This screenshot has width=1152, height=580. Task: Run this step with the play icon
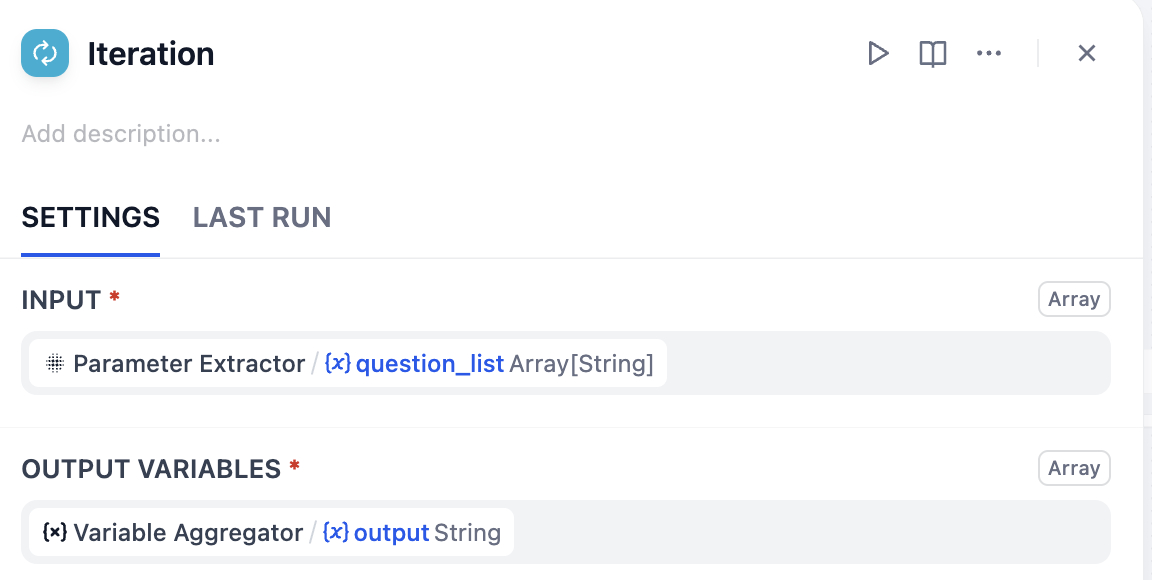[878, 53]
